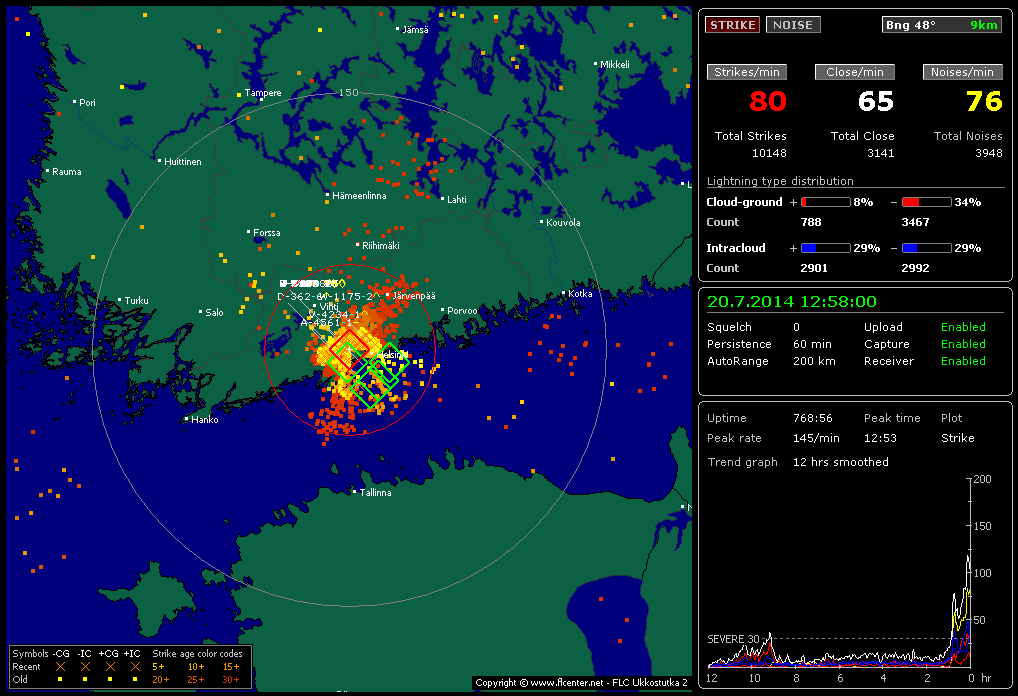Click the Kotka city marker
The image size is (1018, 696).
pos(564,294)
